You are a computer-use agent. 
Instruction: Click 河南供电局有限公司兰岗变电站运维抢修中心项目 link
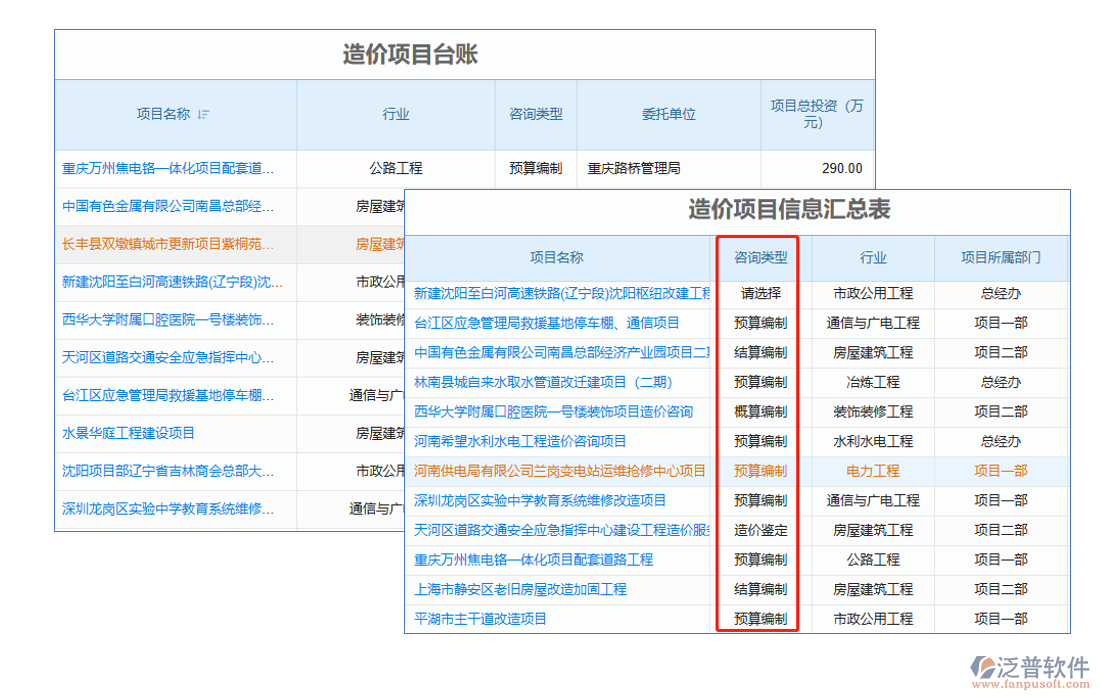(559, 471)
